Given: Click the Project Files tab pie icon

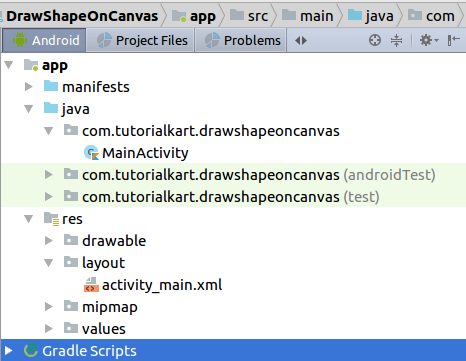Looking at the screenshot, I should 104,40.
